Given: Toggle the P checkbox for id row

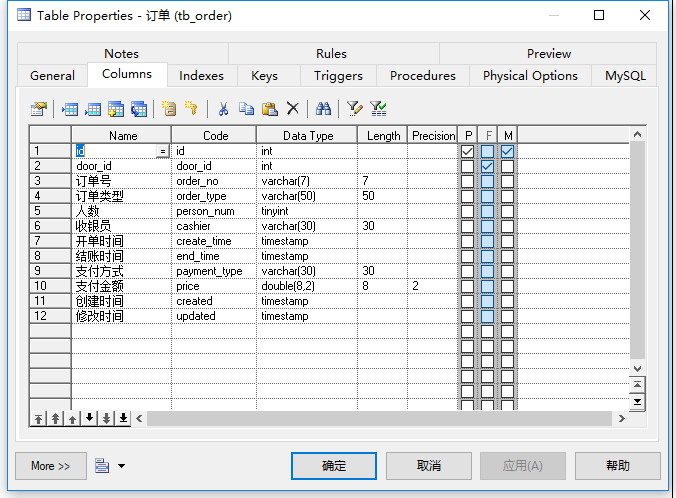Looking at the screenshot, I should point(467,151).
